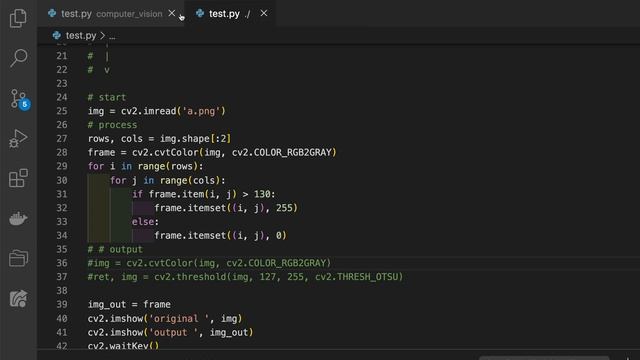Expand the breadcrumb ellipsis after test.py

[112, 36]
